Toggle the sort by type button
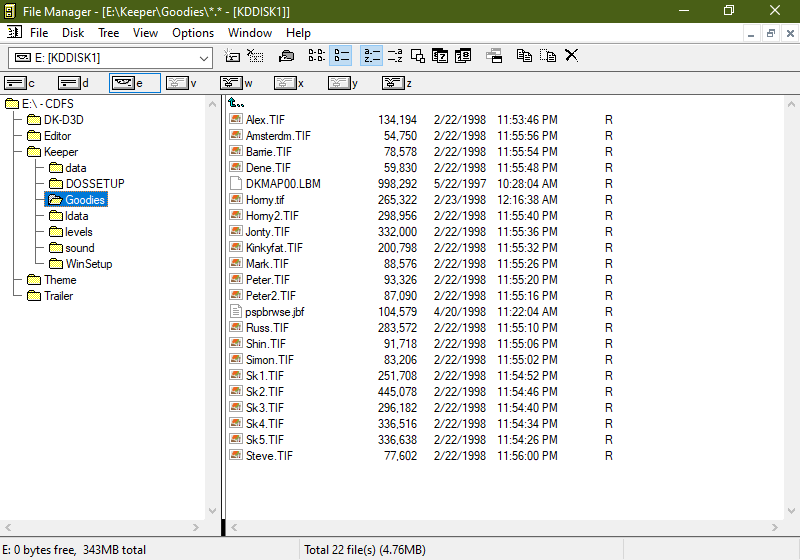This screenshot has width=800, height=560. click(x=395, y=56)
